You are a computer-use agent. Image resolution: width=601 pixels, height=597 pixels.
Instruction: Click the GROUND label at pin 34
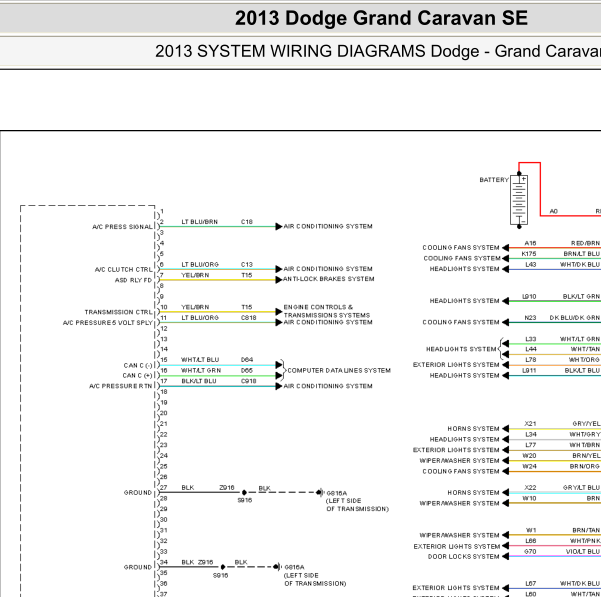click(x=138, y=567)
